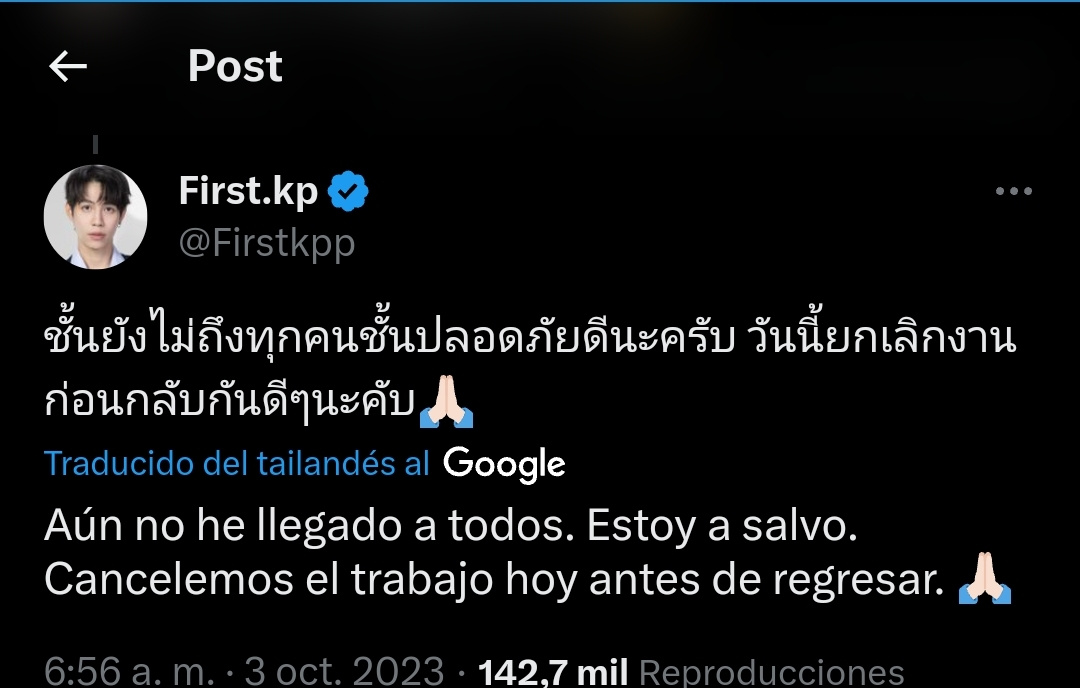Click the praying hands emoji after 'regresar.'
This screenshot has height=688, width=1080.
tap(984, 581)
